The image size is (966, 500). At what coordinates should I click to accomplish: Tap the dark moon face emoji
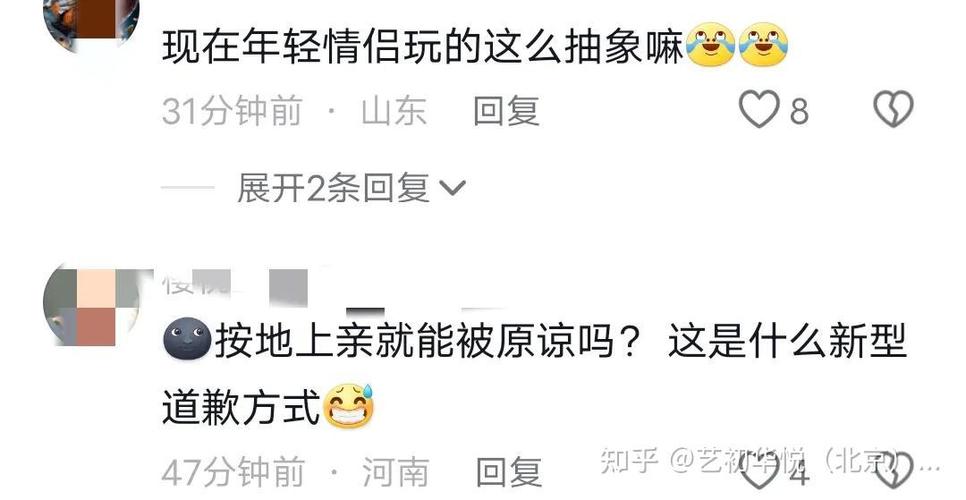pos(187,339)
